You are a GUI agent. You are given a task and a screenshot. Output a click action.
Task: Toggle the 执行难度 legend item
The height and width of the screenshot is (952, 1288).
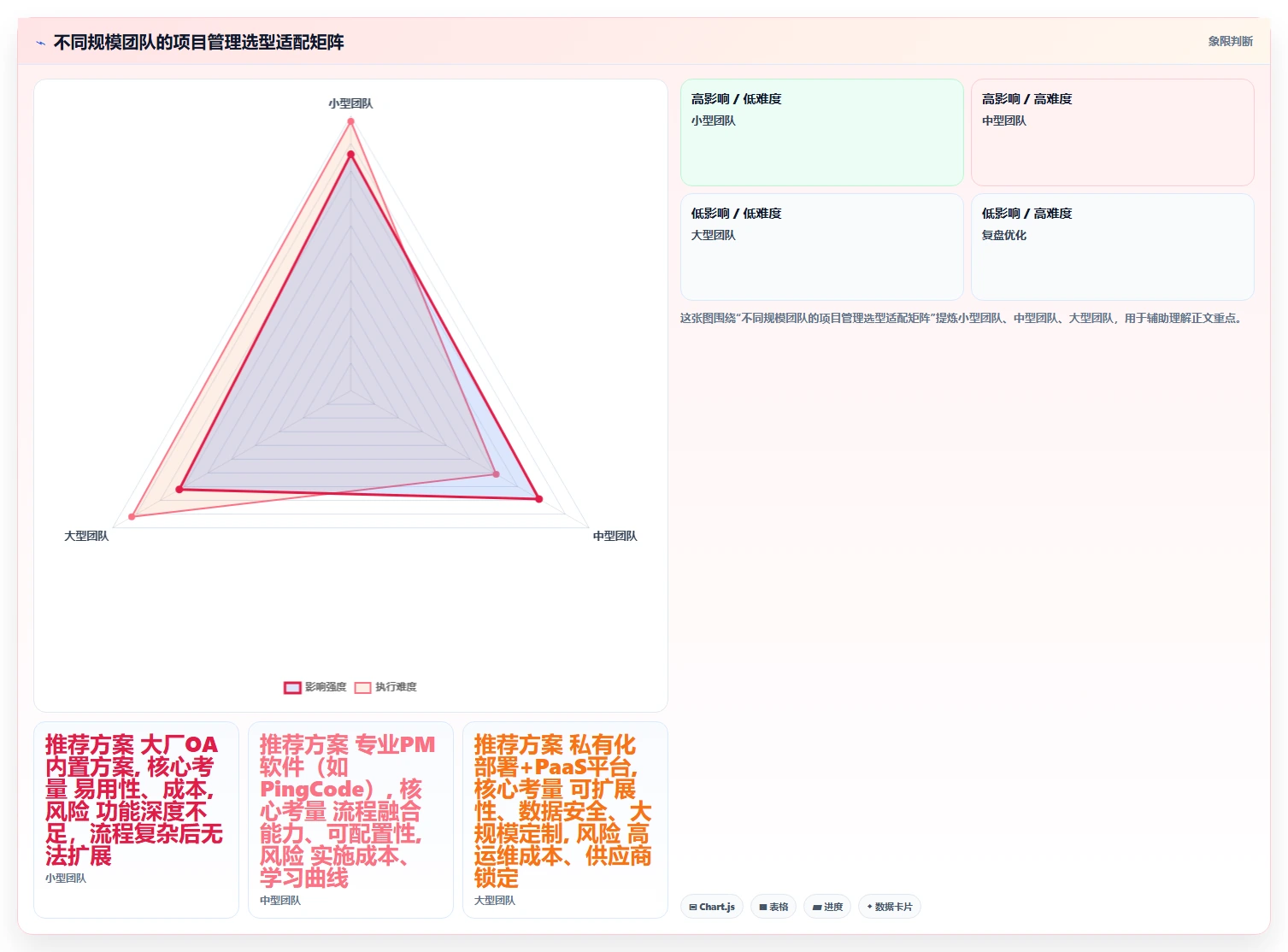tap(385, 687)
